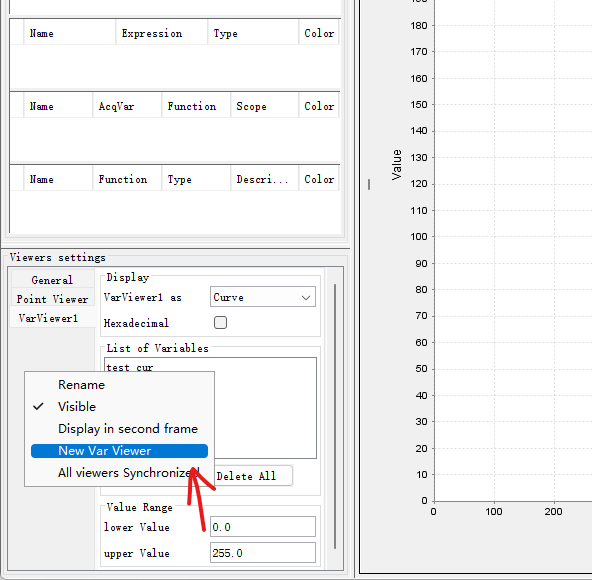Click the Name header in Descri... table
The height and width of the screenshot is (580, 592).
(x=59, y=179)
